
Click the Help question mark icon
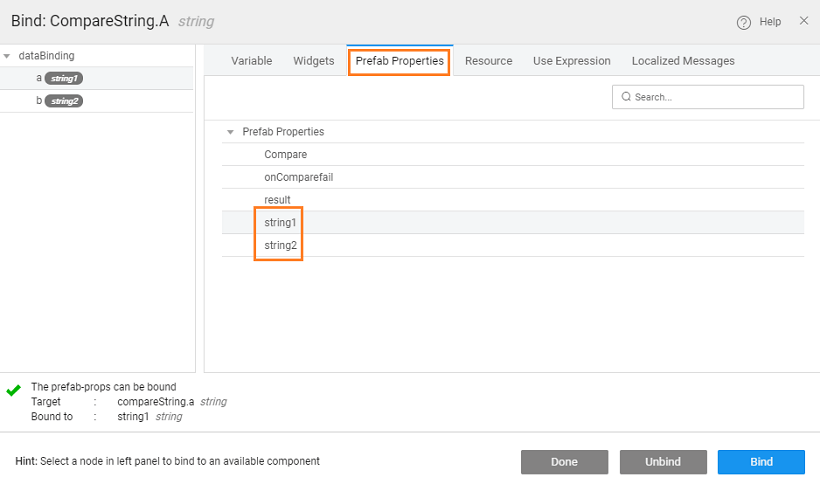(x=743, y=22)
